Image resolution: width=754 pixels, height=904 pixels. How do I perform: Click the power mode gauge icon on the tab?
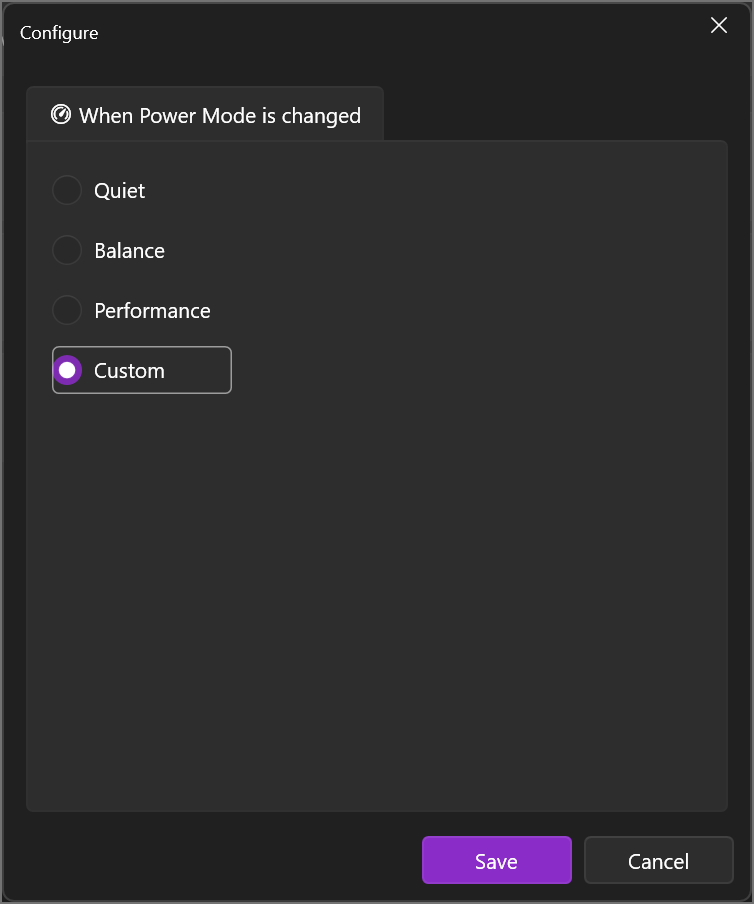coord(60,115)
